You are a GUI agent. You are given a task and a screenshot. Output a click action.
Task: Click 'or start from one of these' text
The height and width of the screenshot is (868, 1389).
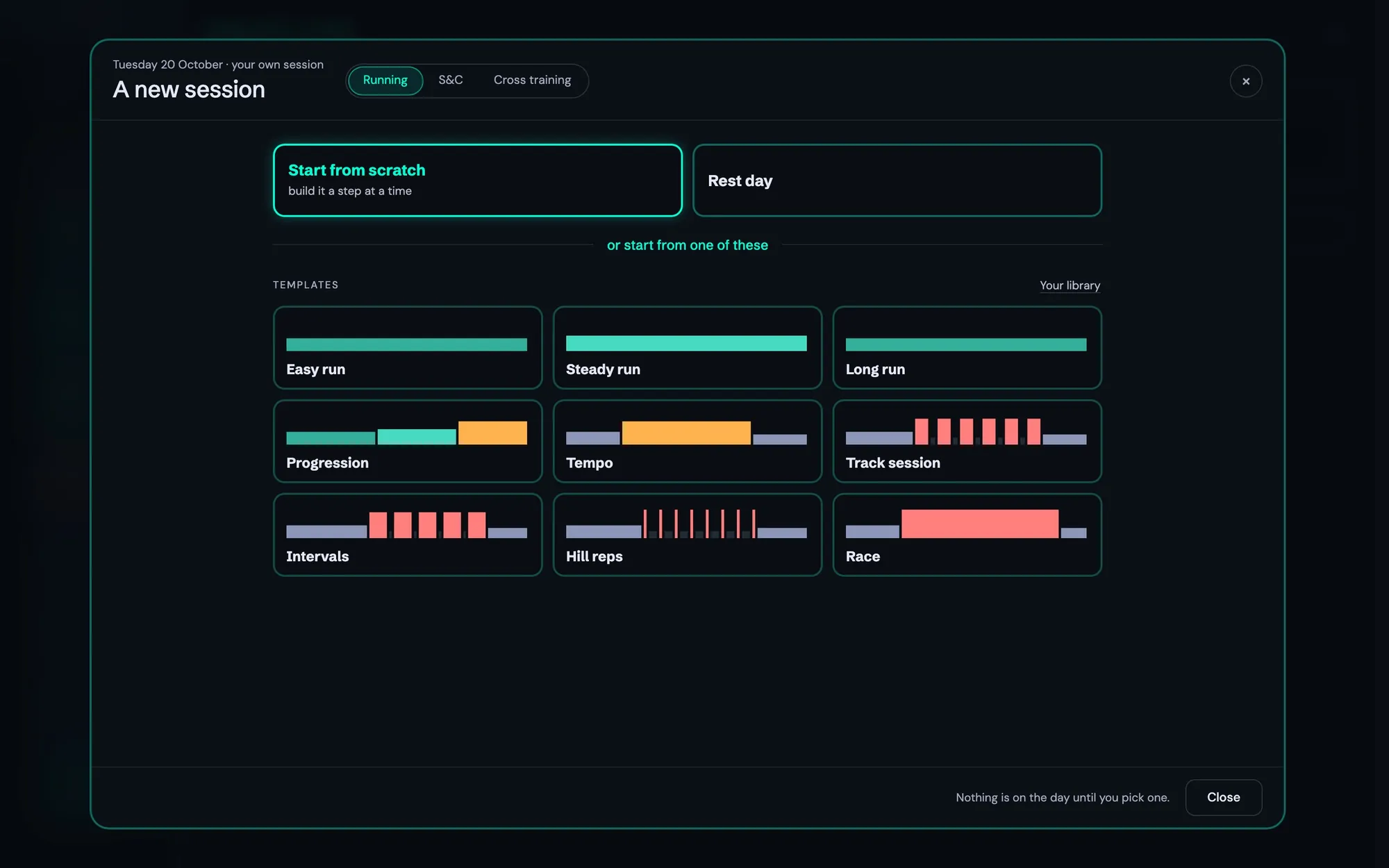point(688,245)
